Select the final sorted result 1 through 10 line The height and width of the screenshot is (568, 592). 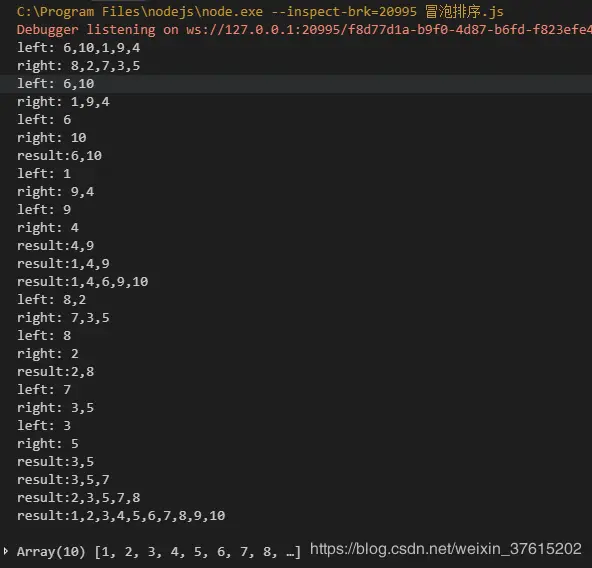tap(121, 516)
